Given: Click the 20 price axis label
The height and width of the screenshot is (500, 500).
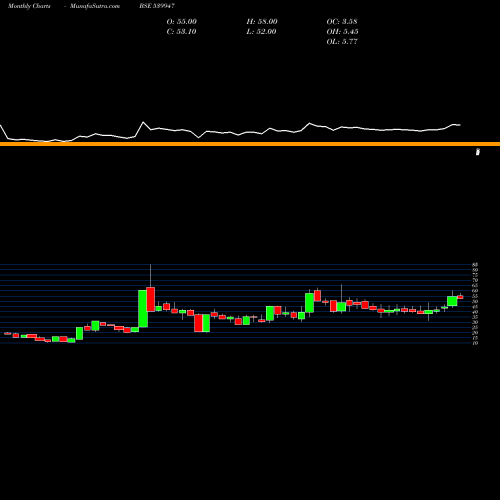Looking at the screenshot, I should click(475, 333).
